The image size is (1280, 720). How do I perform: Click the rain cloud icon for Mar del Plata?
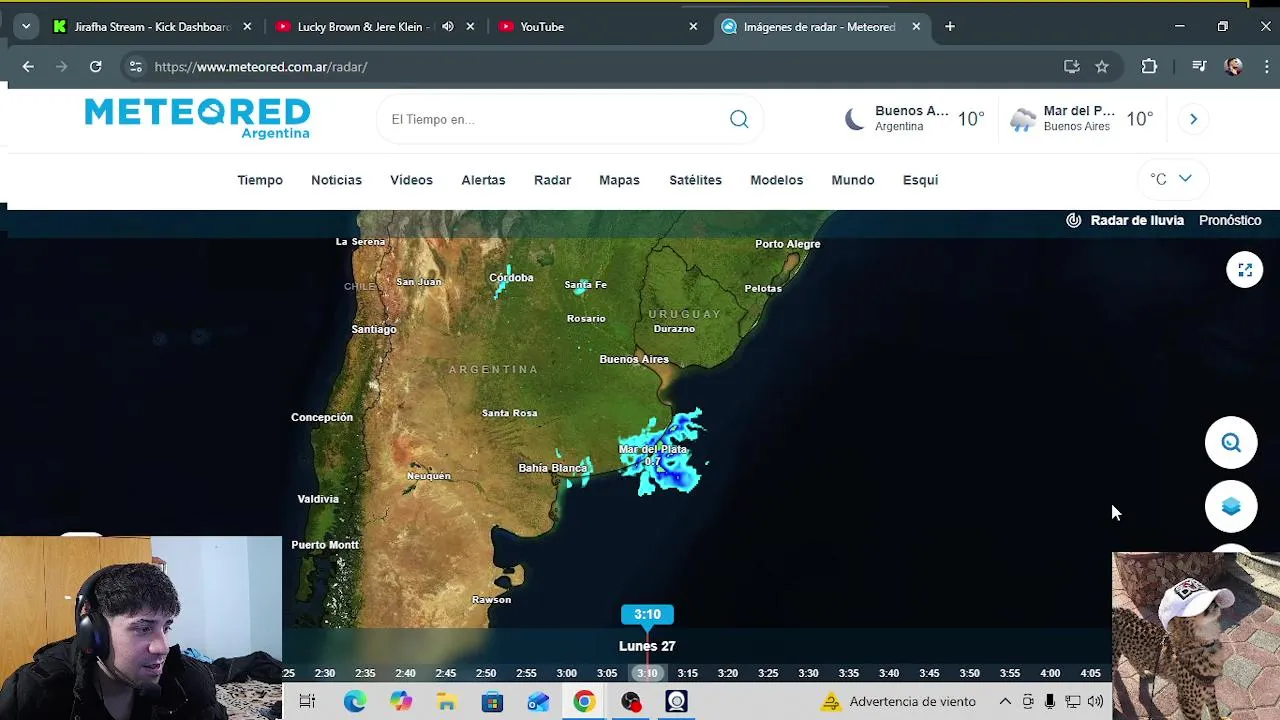tap(1023, 120)
